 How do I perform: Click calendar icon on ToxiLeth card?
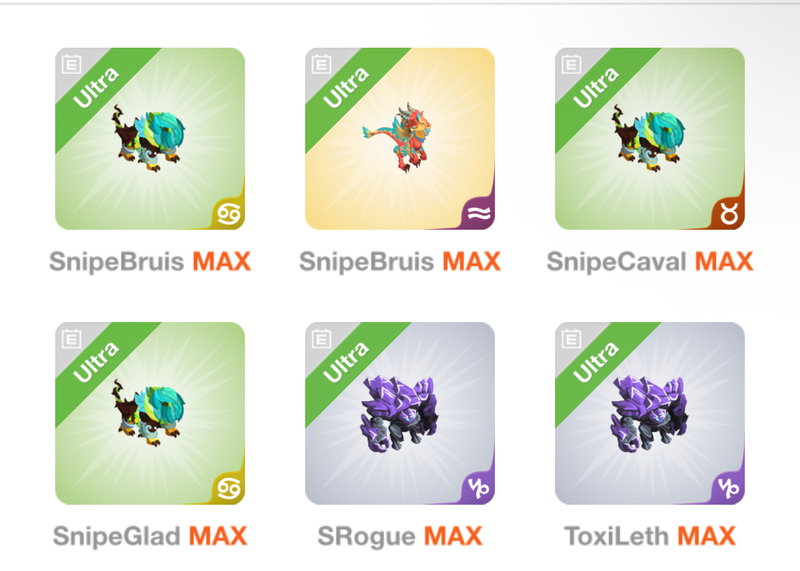tap(571, 339)
